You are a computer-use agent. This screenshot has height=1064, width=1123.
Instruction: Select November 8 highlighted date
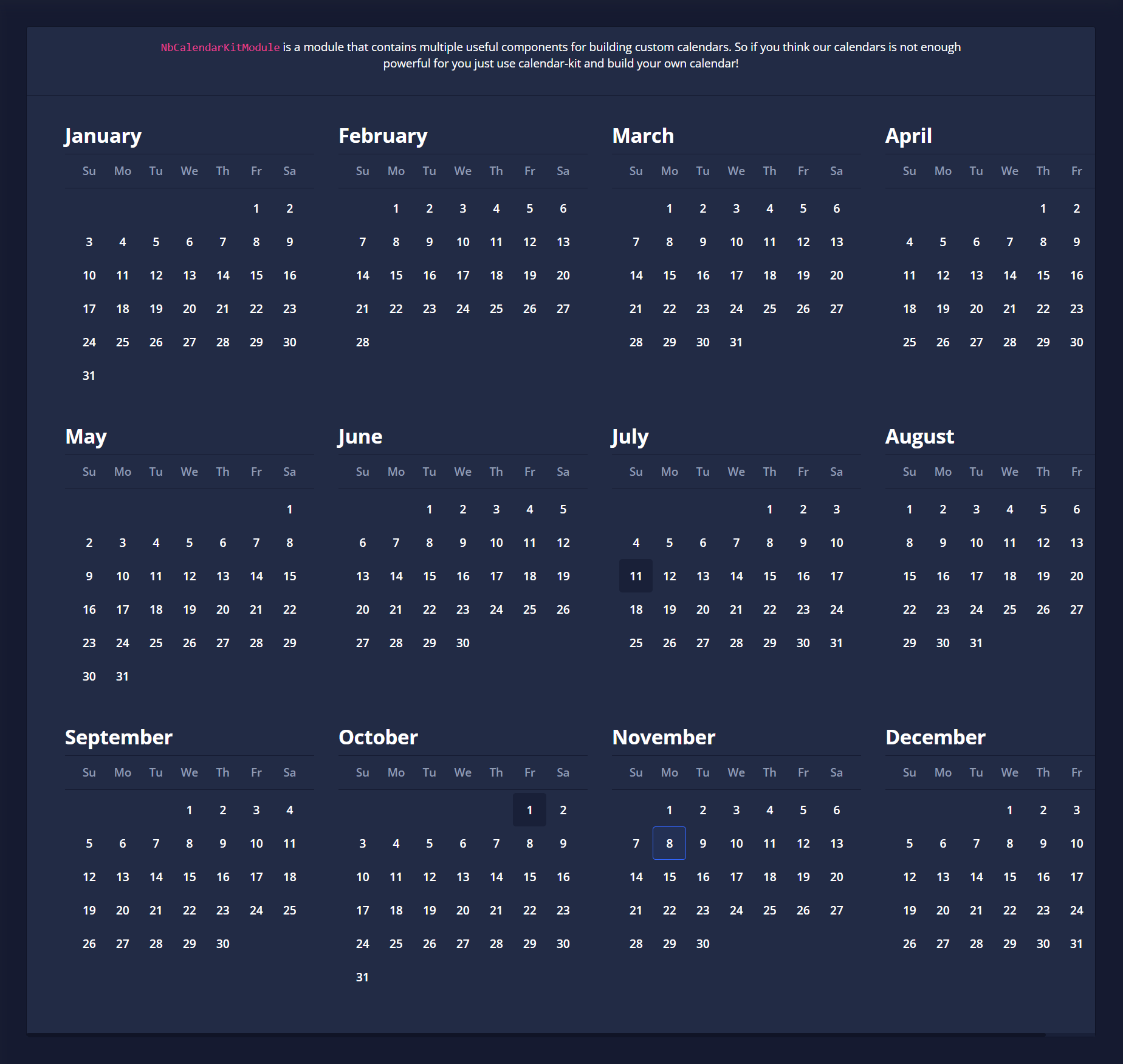pos(669,843)
